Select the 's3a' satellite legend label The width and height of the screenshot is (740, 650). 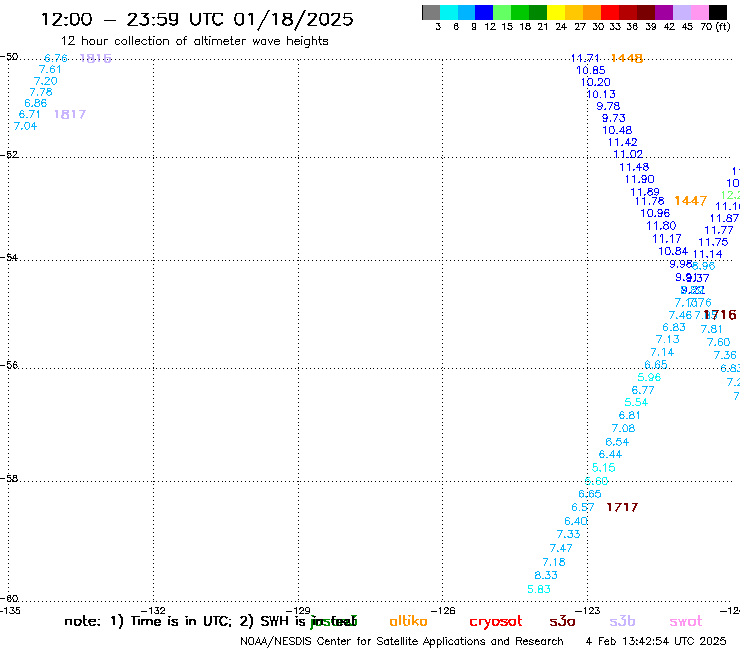[x=562, y=621]
